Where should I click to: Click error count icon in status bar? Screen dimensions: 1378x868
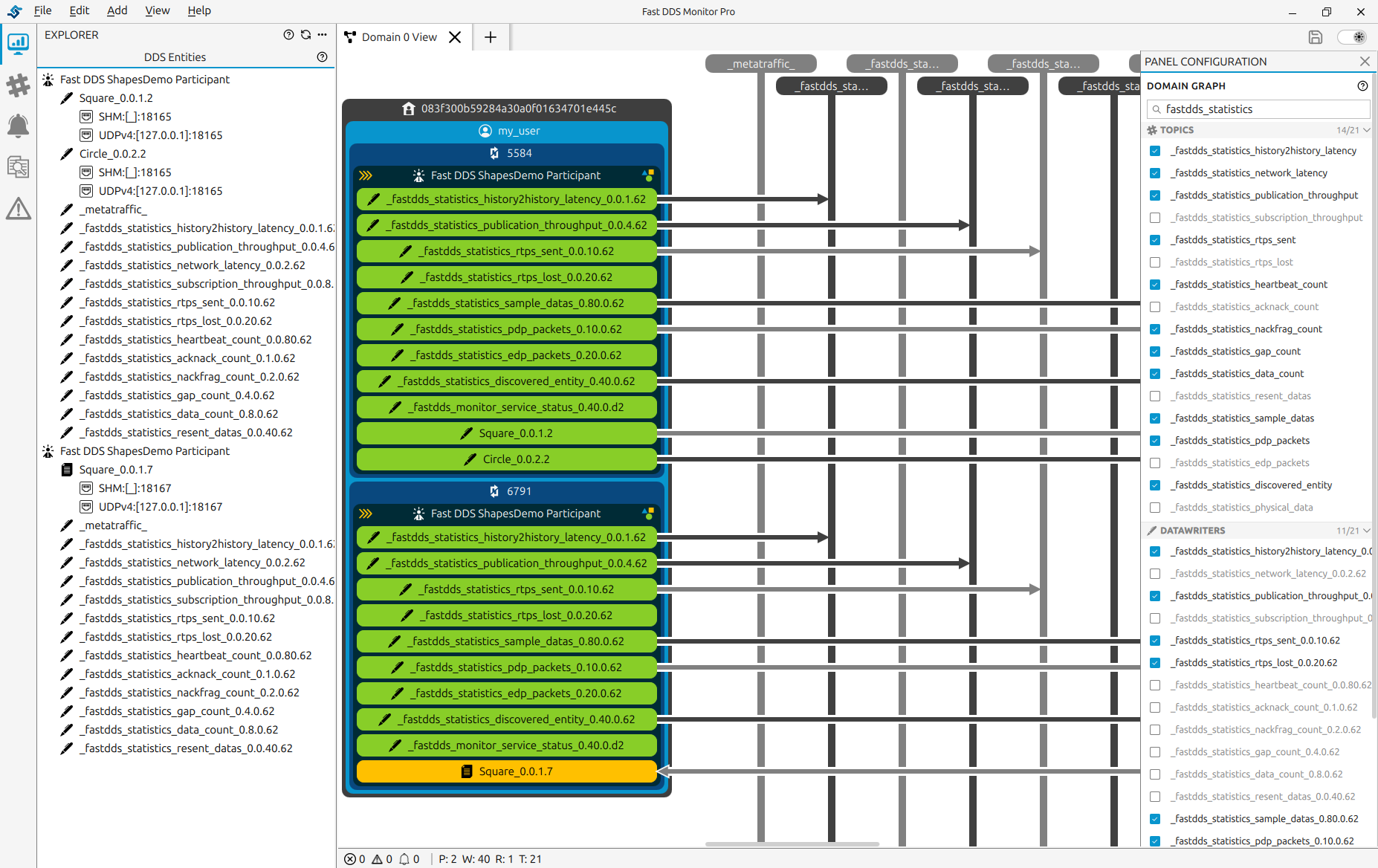350,859
